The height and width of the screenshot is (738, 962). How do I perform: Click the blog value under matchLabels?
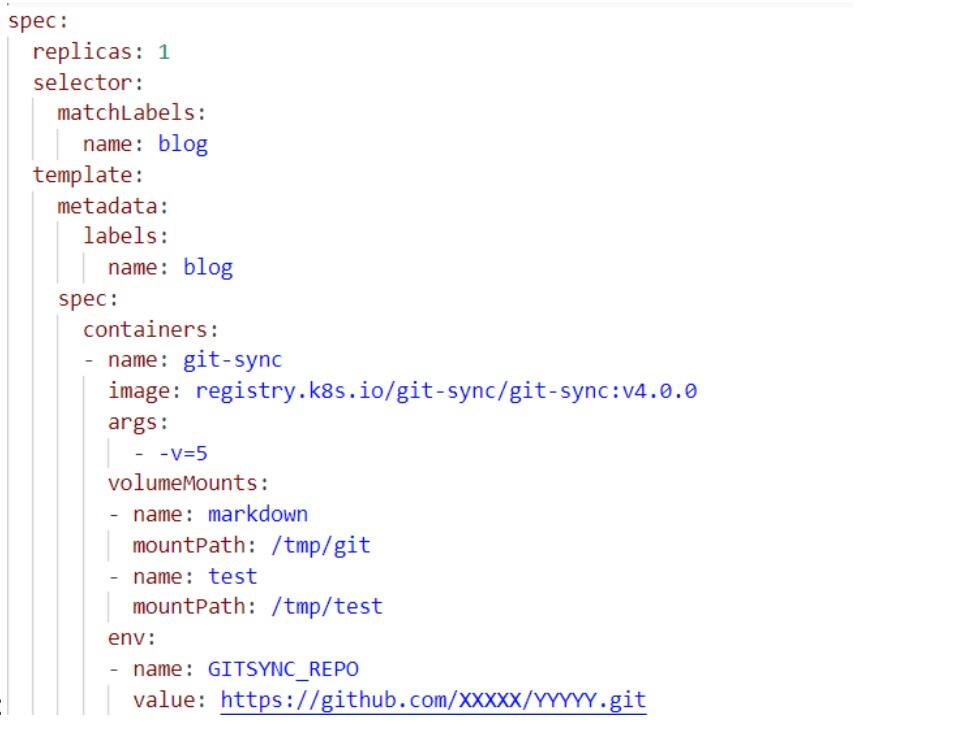point(183,144)
